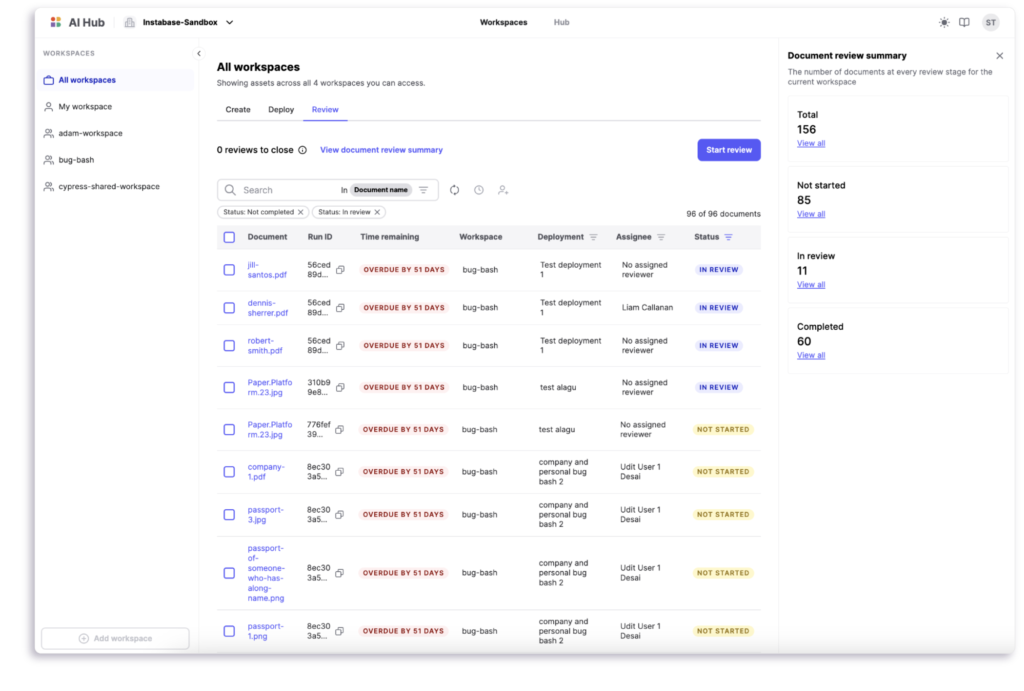
Task: Go to Hub in top navigation
Action: pyautogui.click(x=562, y=22)
